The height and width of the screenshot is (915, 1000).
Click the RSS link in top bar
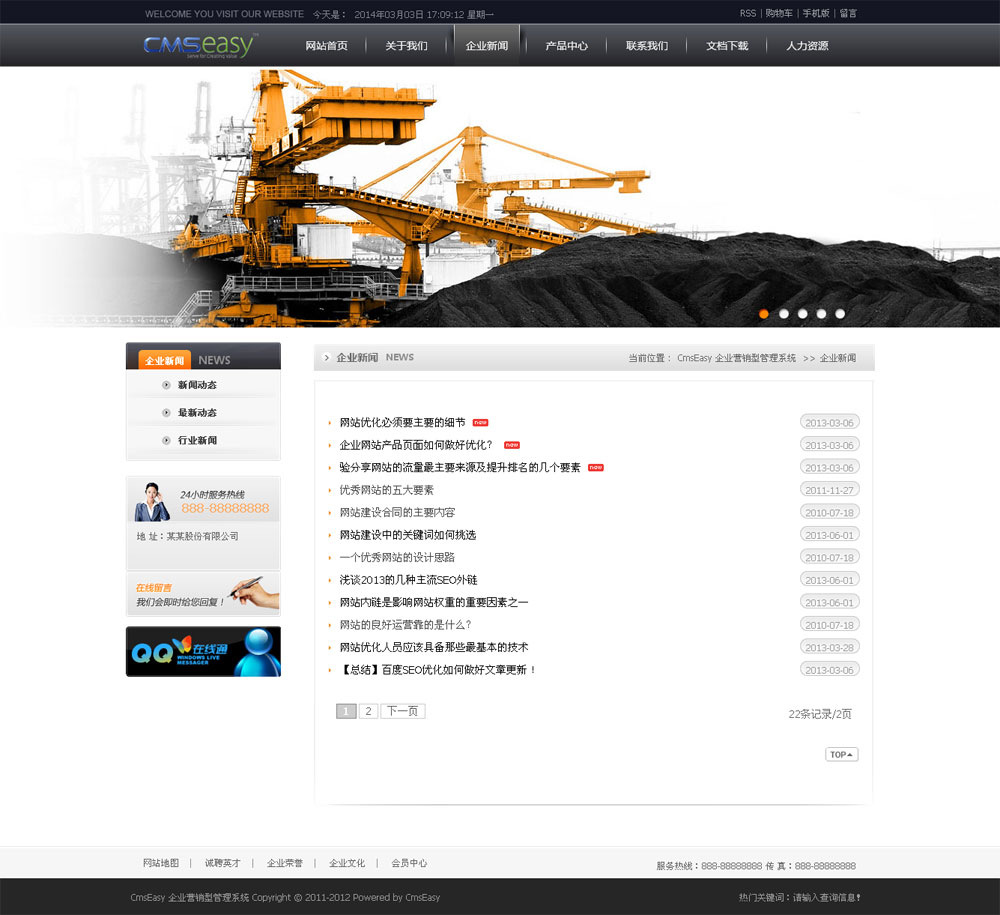click(x=748, y=13)
